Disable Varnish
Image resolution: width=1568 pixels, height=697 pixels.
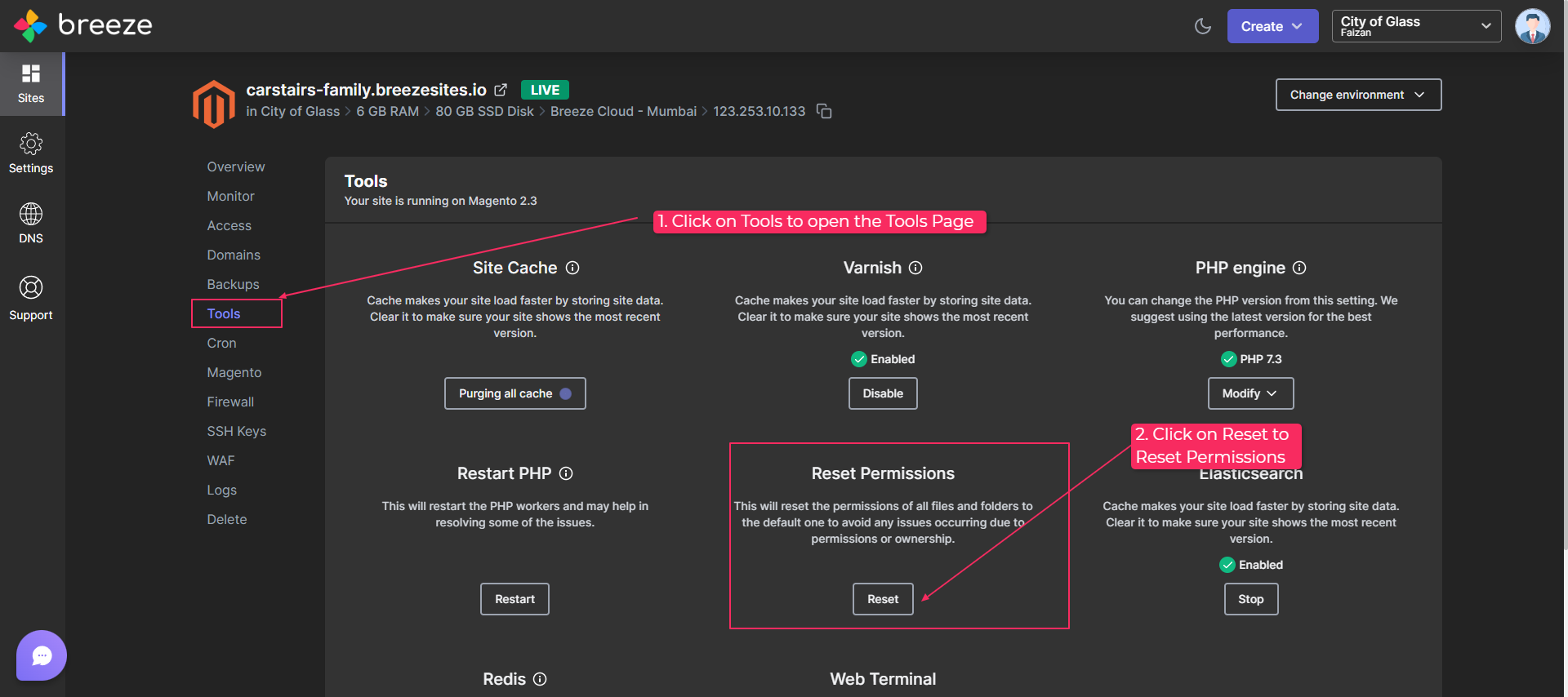pos(883,393)
